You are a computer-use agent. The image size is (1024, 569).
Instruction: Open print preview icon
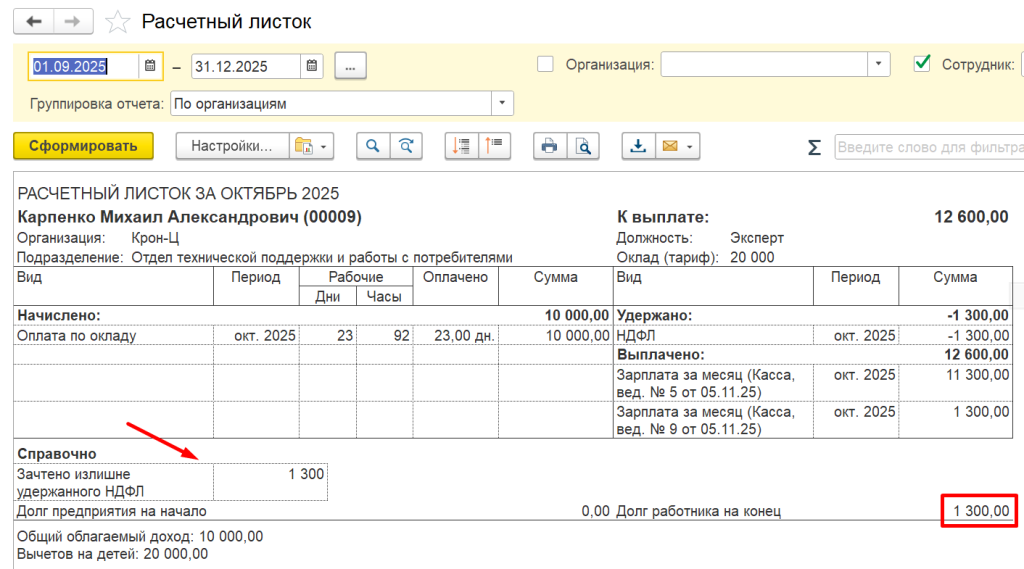(583, 146)
